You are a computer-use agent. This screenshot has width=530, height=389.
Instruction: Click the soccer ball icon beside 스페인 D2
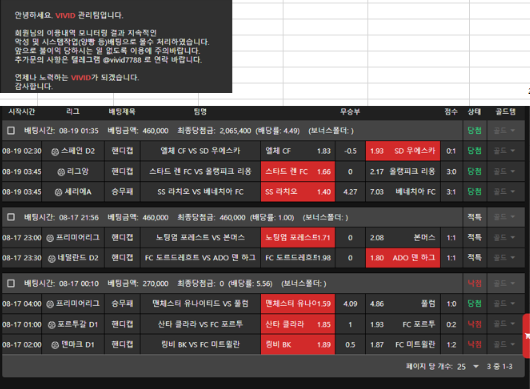(55, 152)
